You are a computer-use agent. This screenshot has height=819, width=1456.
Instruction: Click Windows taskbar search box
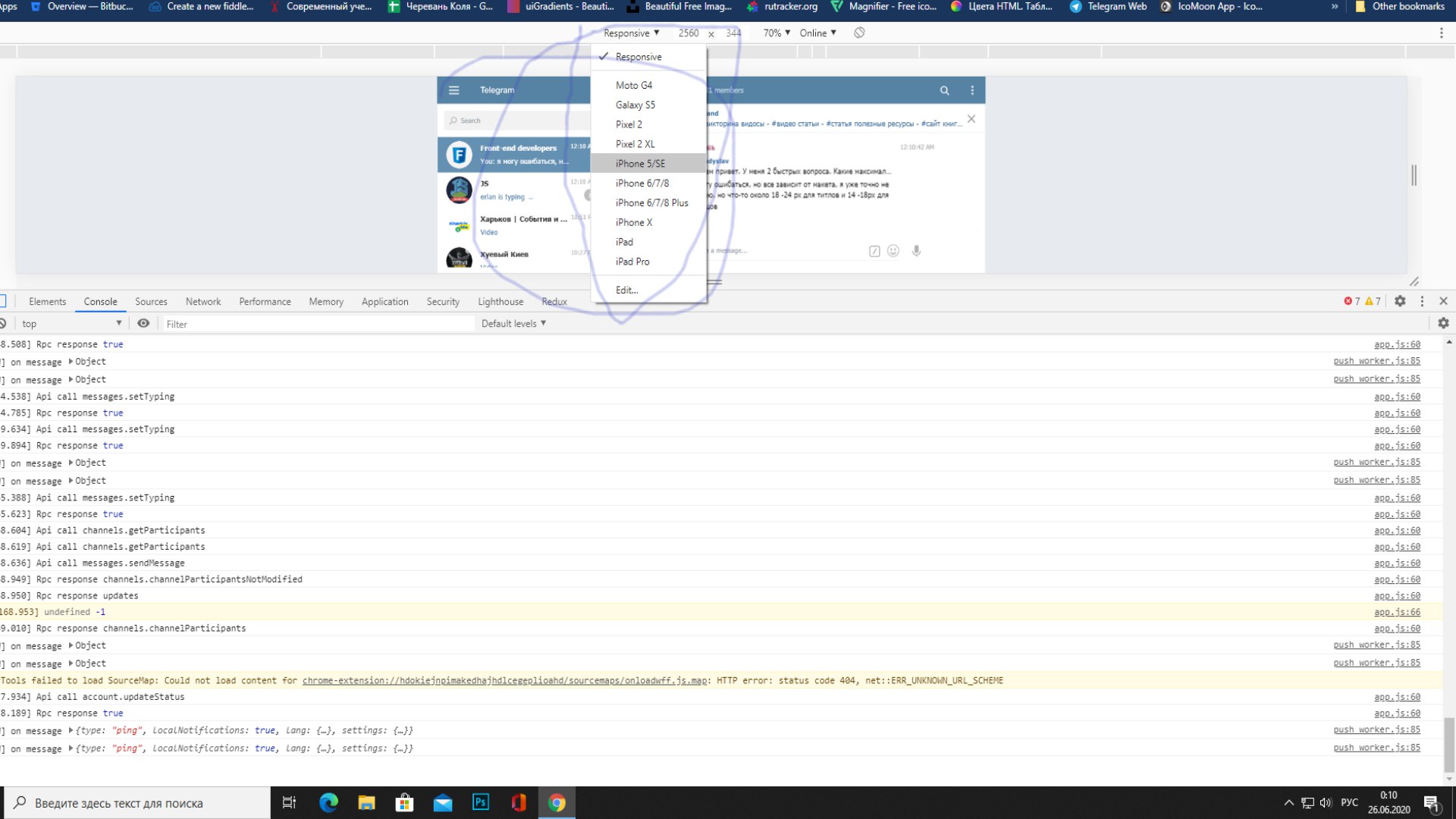[138, 802]
